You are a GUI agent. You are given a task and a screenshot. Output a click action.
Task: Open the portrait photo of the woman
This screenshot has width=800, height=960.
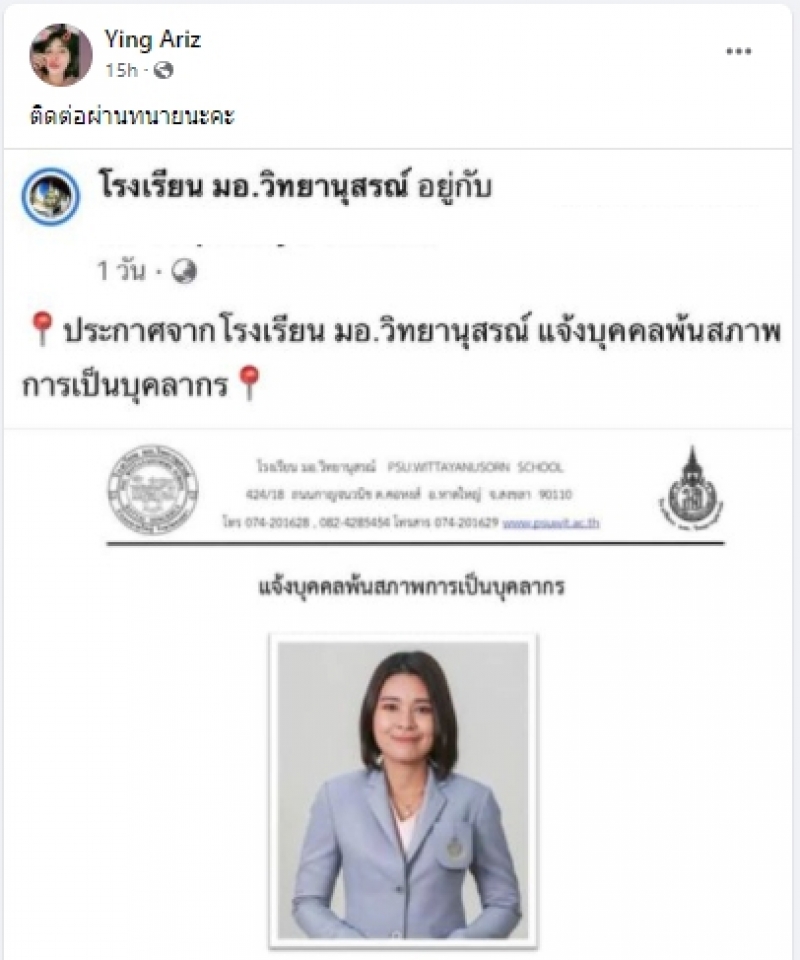(403, 790)
